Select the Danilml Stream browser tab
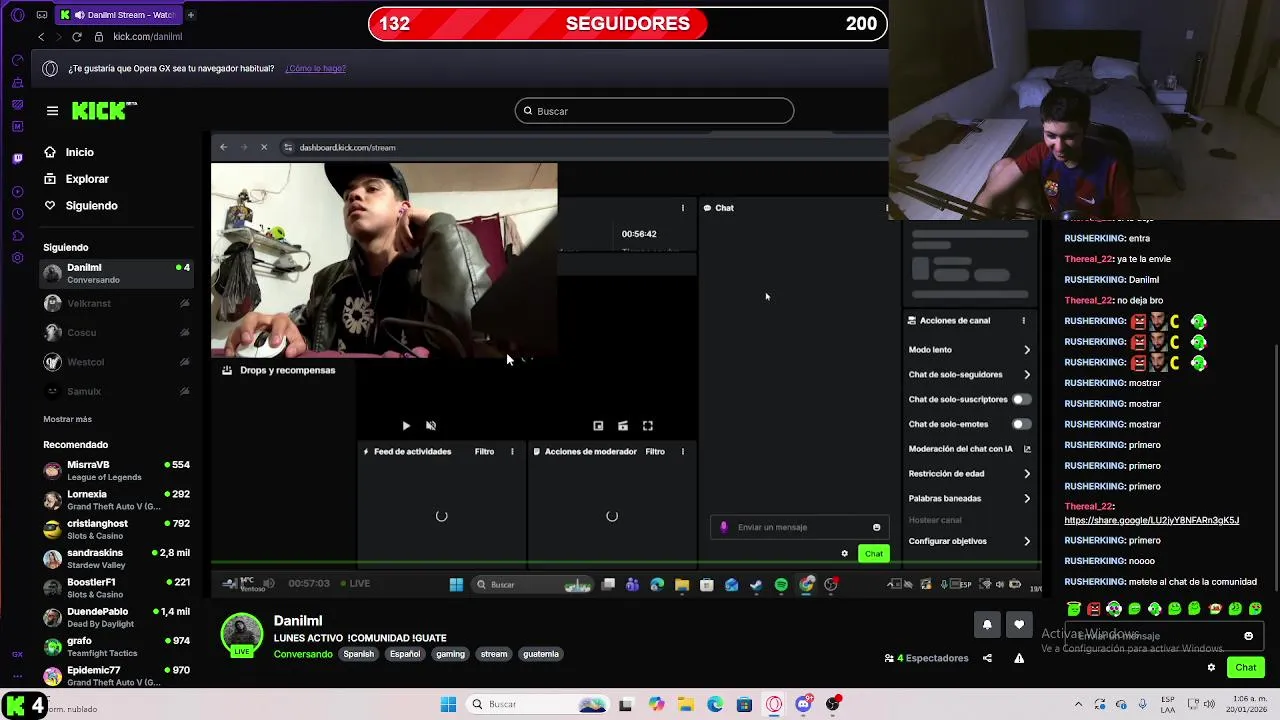1280x720 pixels. tap(117, 15)
